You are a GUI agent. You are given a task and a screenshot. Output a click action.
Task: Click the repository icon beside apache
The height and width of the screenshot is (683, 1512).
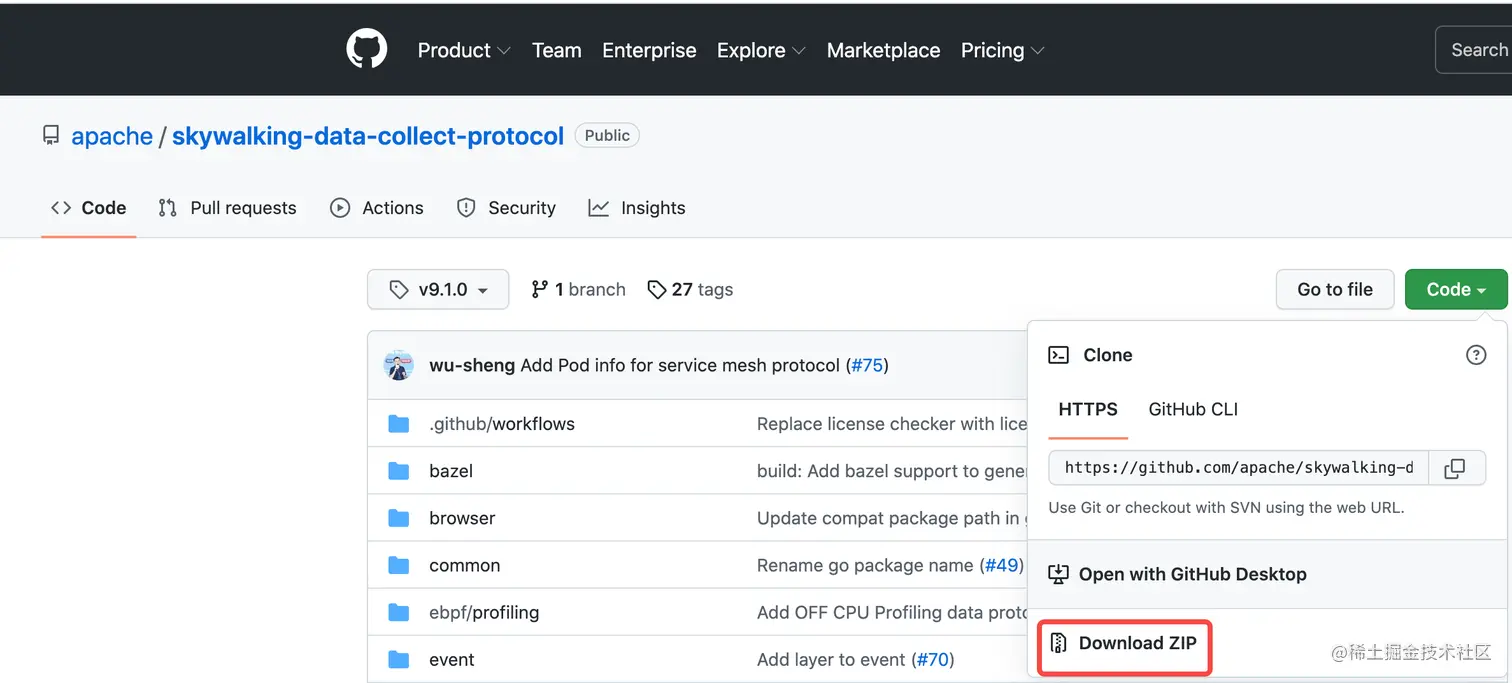(51, 136)
